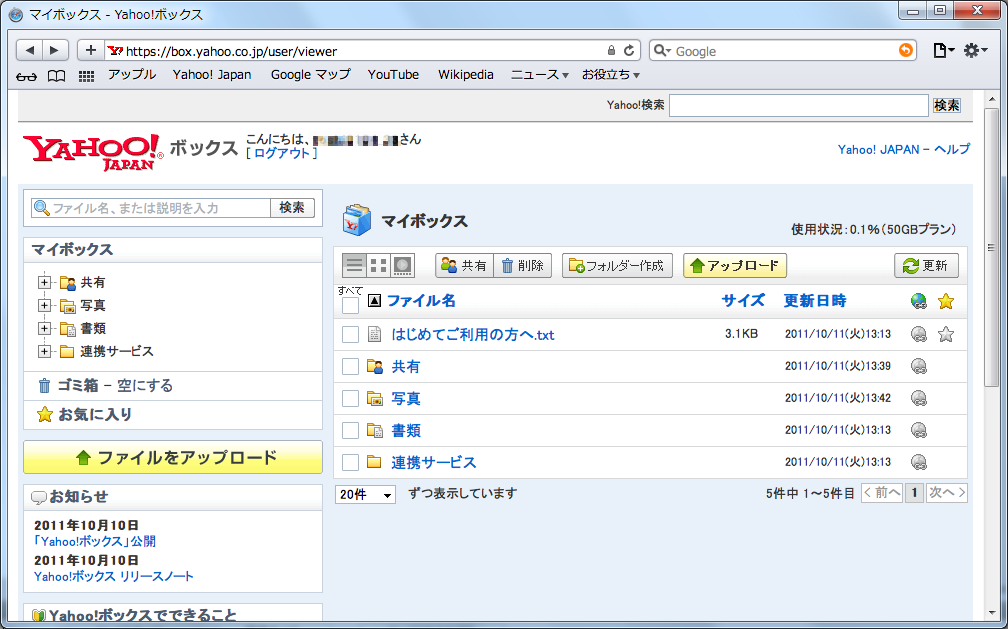
Task: Click share status icon for はじめてご利用の方へ.txt
Action: click(x=919, y=334)
